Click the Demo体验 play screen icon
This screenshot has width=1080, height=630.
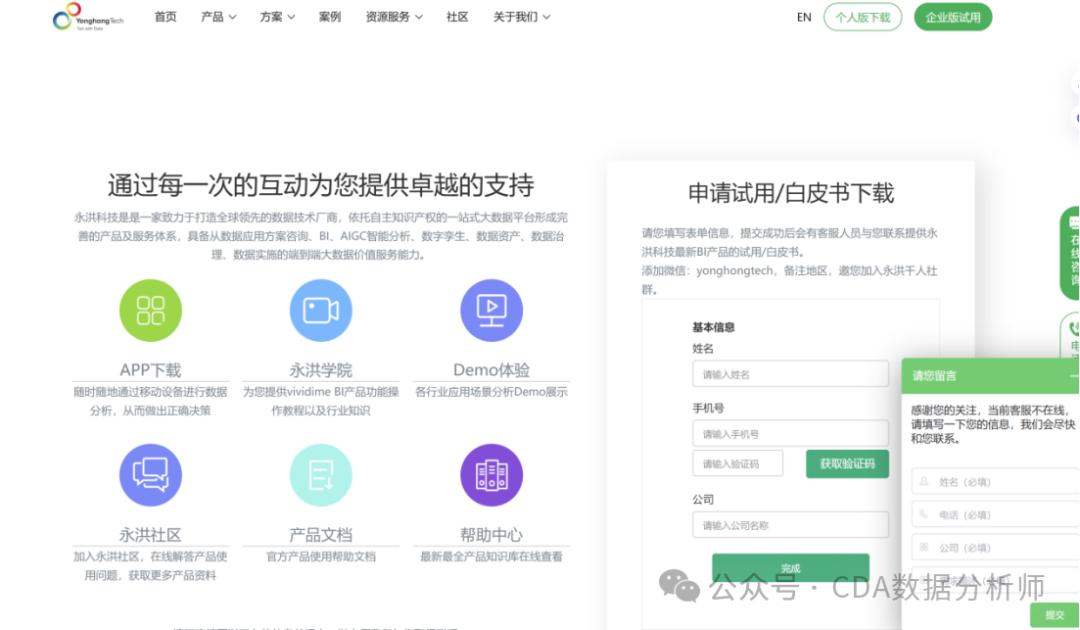pyautogui.click(x=491, y=310)
